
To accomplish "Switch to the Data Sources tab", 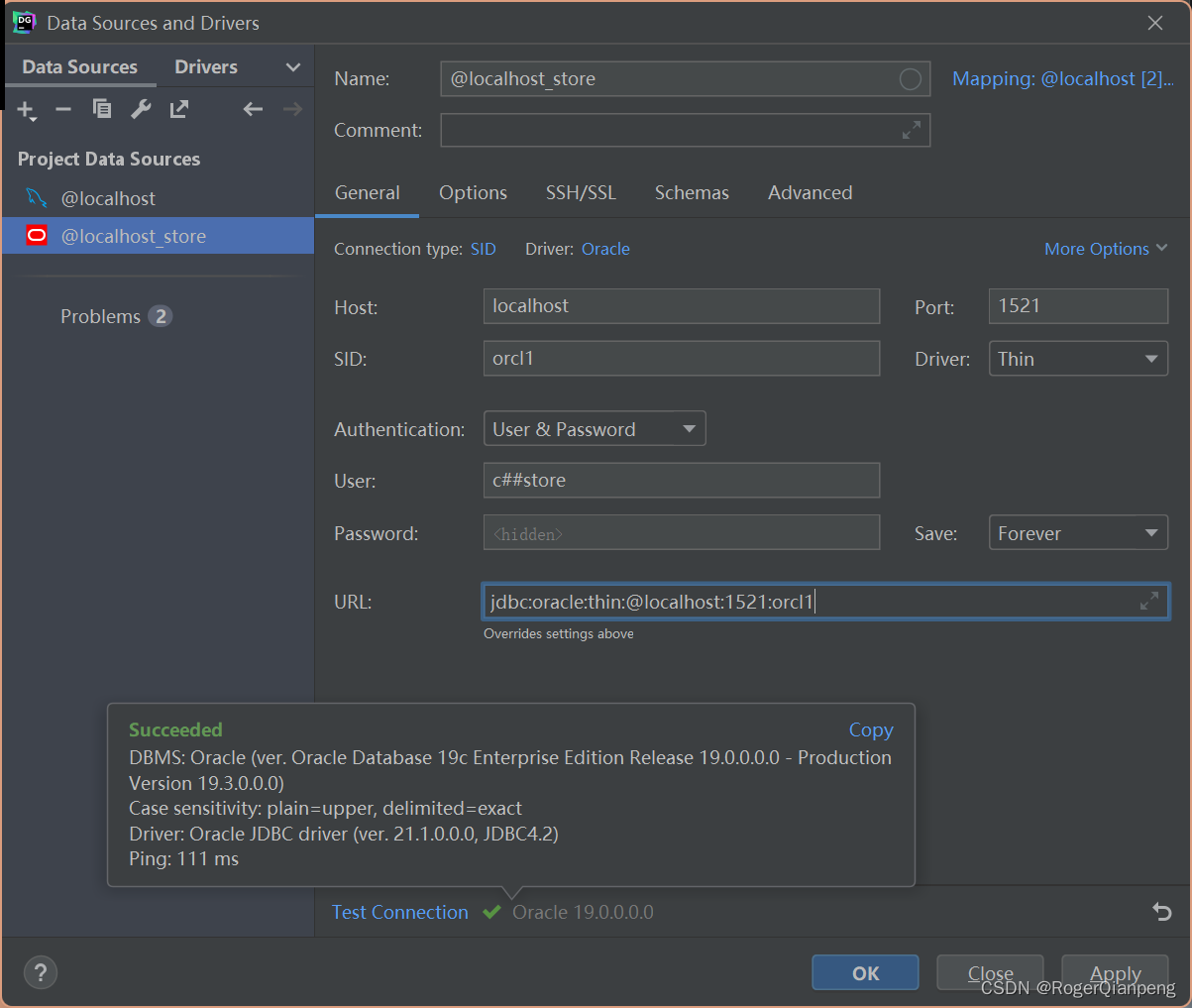I will pyautogui.click(x=79, y=66).
